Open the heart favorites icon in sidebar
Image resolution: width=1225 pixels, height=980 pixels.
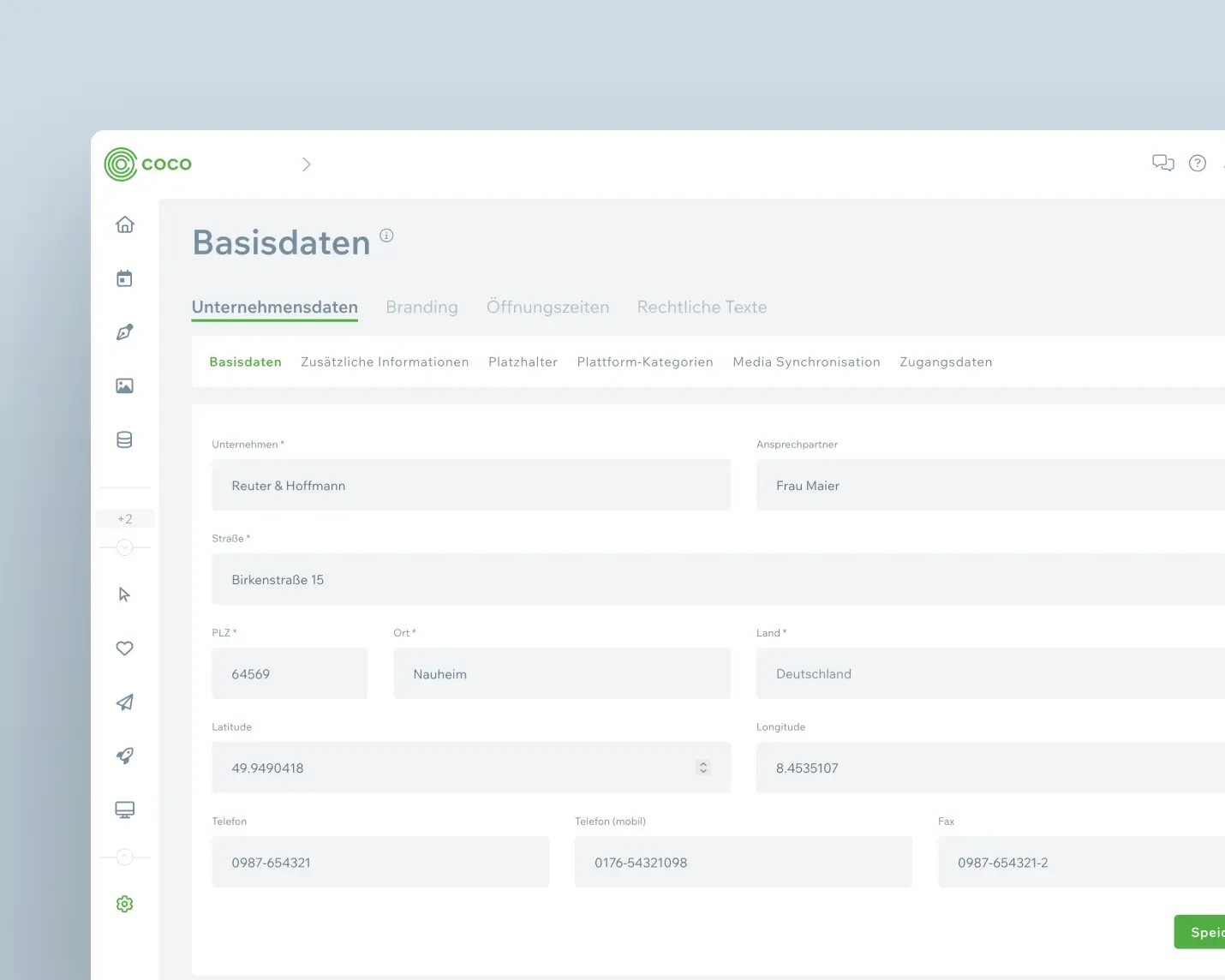pyautogui.click(x=125, y=648)
